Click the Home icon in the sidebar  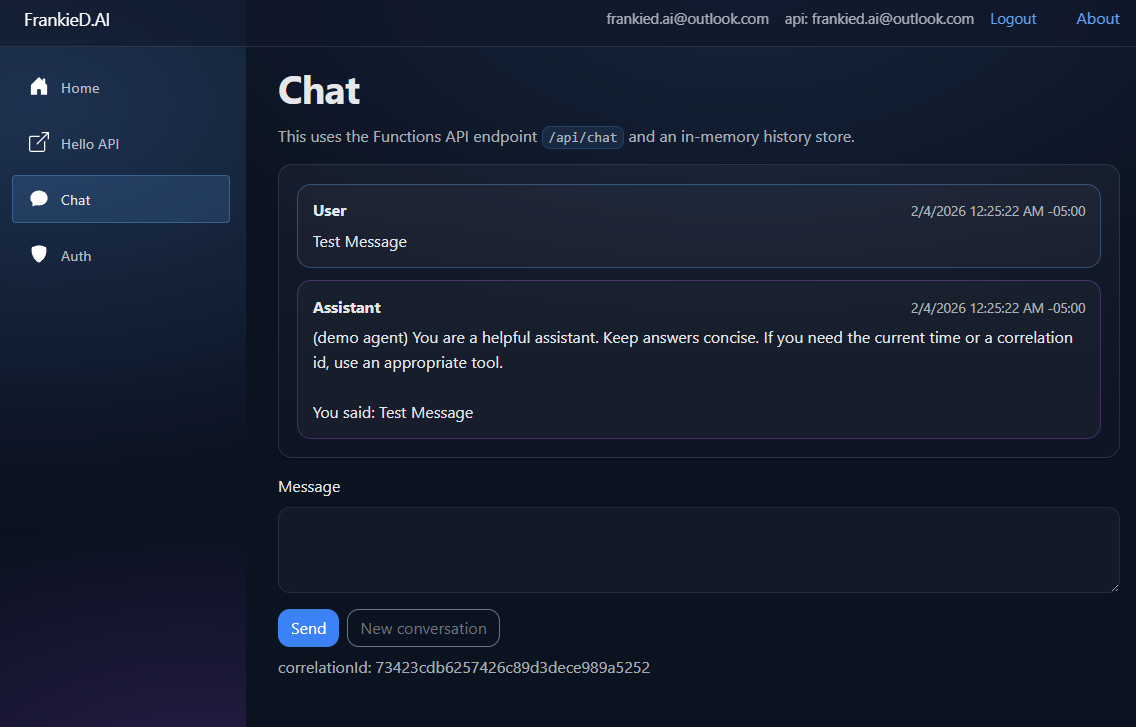click(x=37, y=87)
